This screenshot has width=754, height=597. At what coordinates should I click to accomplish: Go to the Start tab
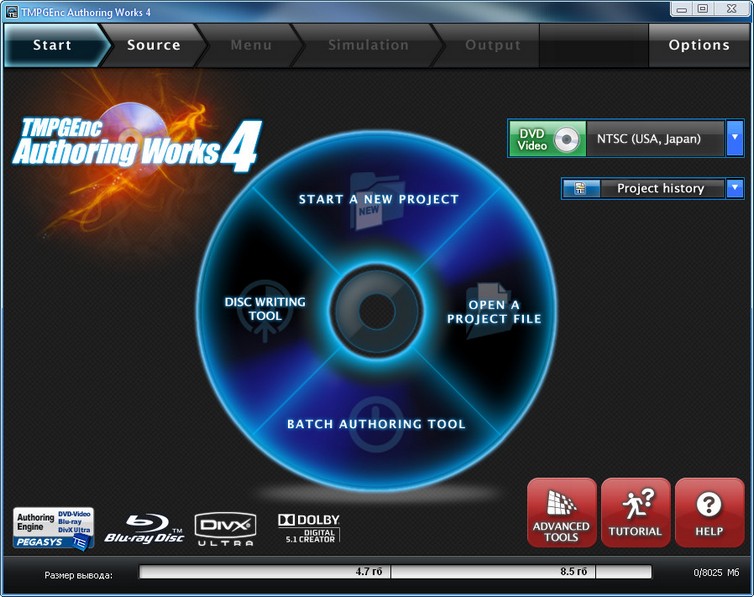tap(52, 45)
